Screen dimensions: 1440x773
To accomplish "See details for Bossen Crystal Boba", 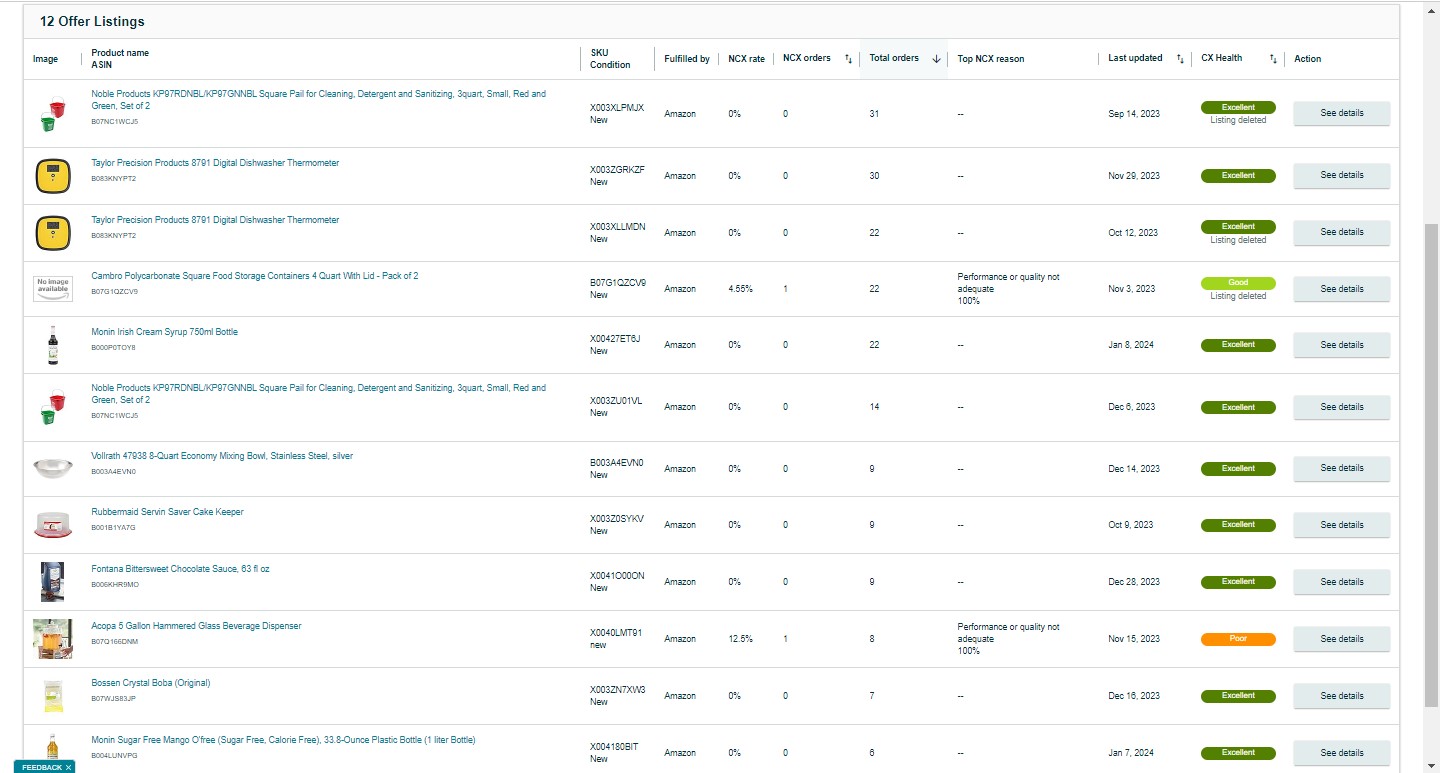I will tap(1341, 696).
